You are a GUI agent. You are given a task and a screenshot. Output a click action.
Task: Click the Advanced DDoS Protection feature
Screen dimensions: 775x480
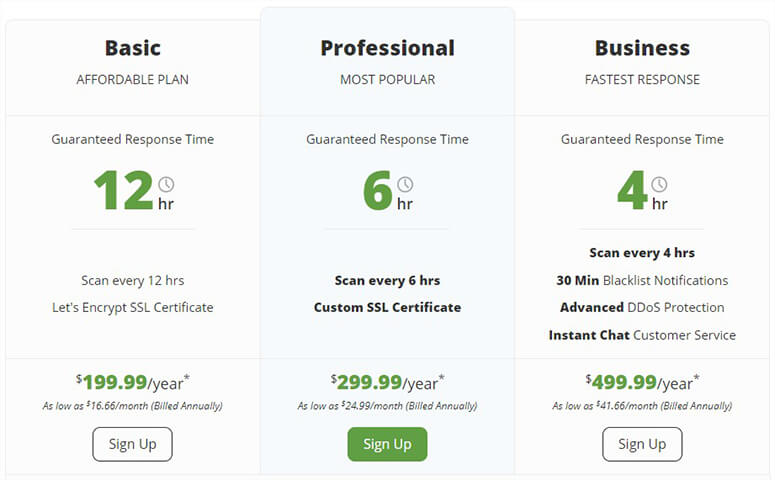(x=642, y=307)
